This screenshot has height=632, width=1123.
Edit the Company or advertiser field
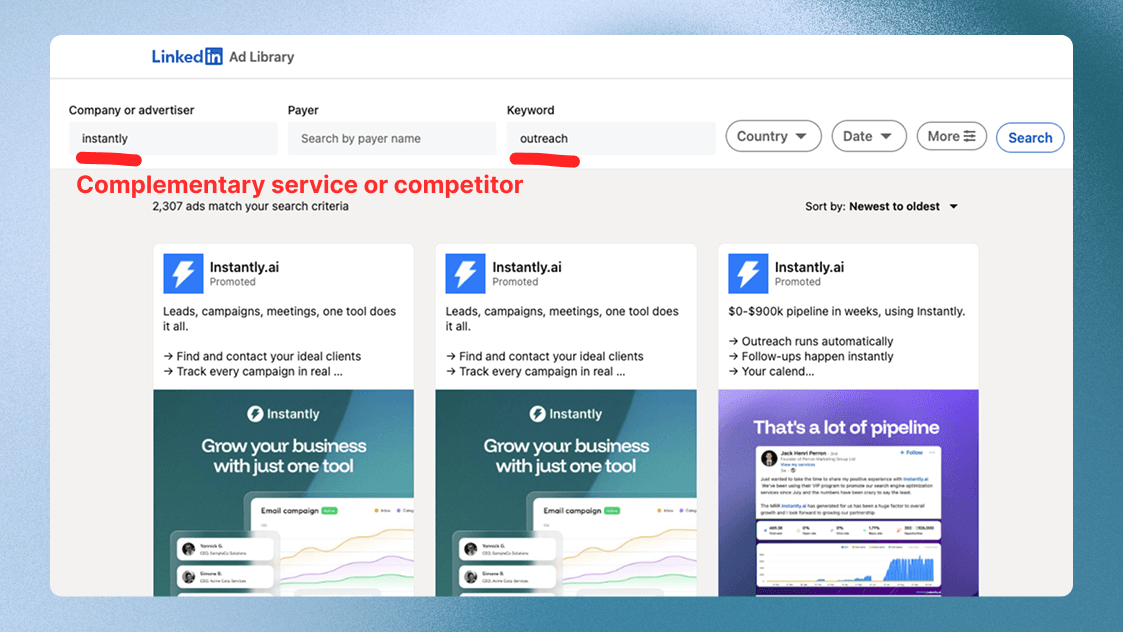pyautogui.click(x=173, y=138)
